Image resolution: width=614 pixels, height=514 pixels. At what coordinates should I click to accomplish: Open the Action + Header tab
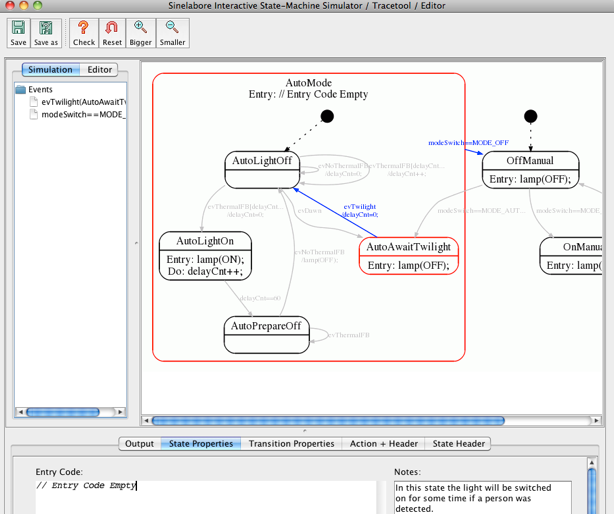point(383,444)
